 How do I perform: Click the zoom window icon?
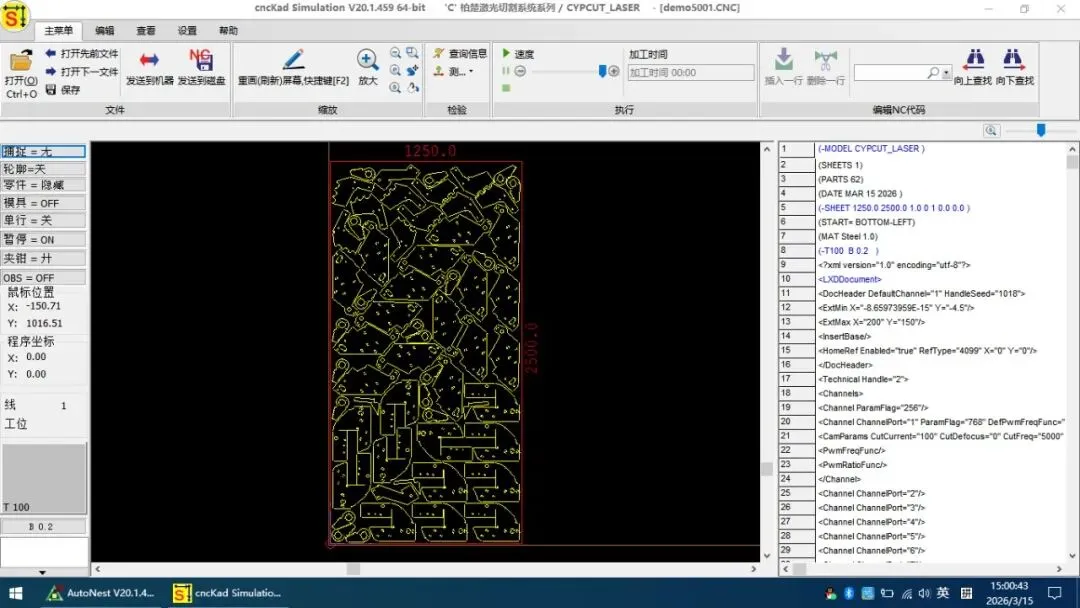[x=412, y=53]
